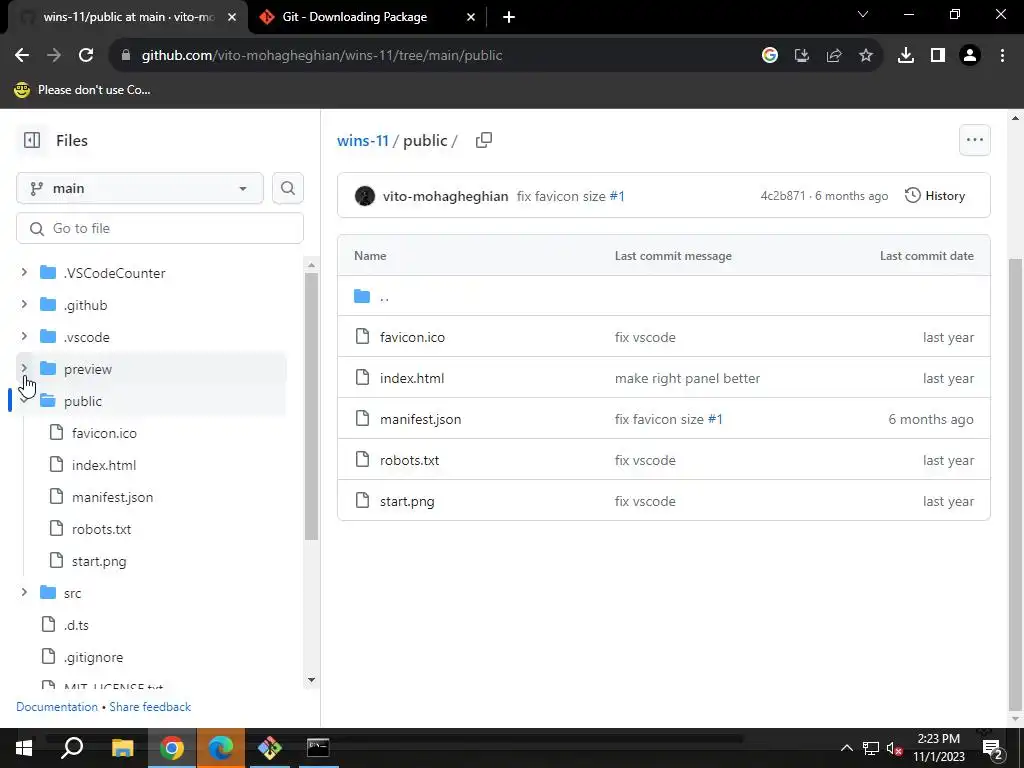The width and height of the screenshot is (1024, 768).
Task: Expand the src folder chevron
Action: pos(24,592)
